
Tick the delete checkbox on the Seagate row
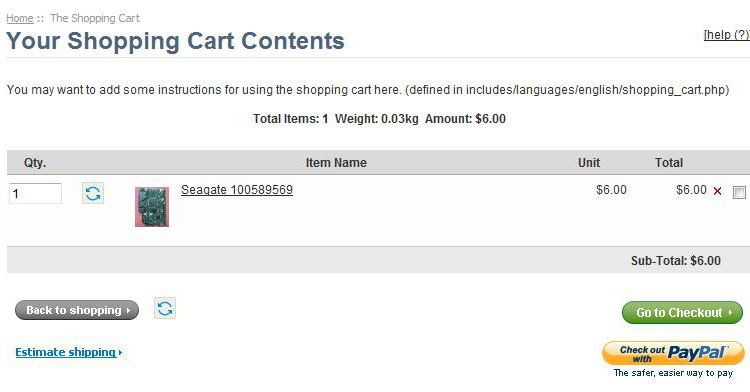click(x=739, y=192)
